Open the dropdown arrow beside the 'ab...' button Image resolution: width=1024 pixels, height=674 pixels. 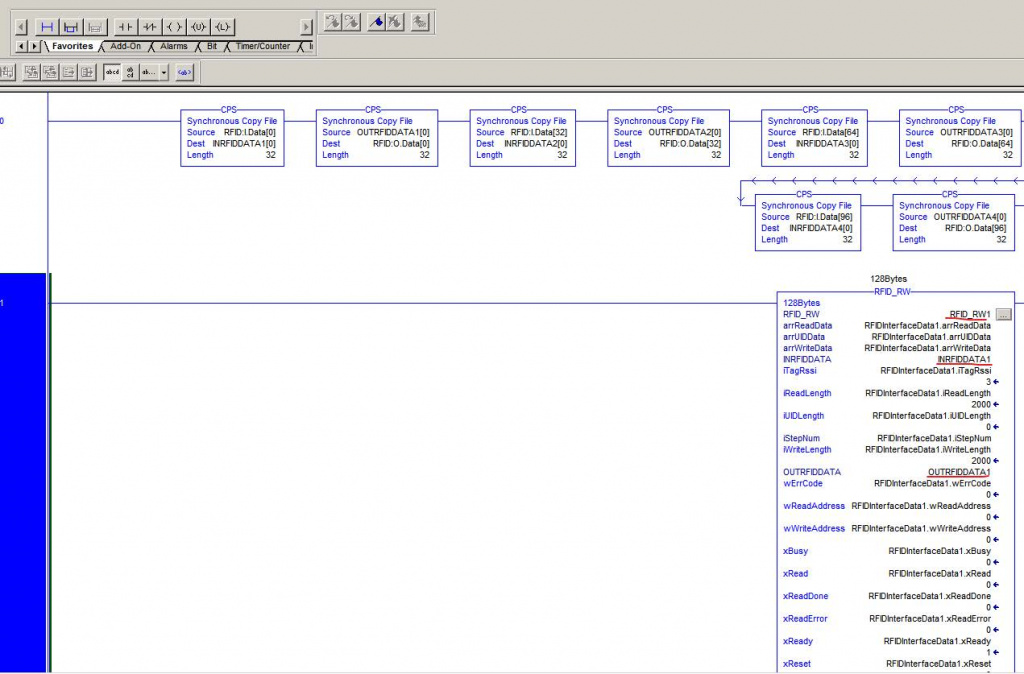coord(164,72)
